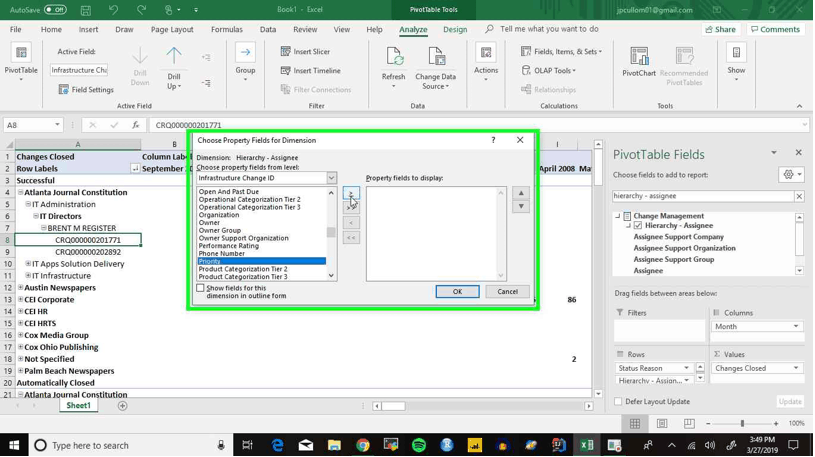Toggle AutoSave switch
Image resolution: width=815 pixels, height=457 pixels.
[x=55, y=10]
